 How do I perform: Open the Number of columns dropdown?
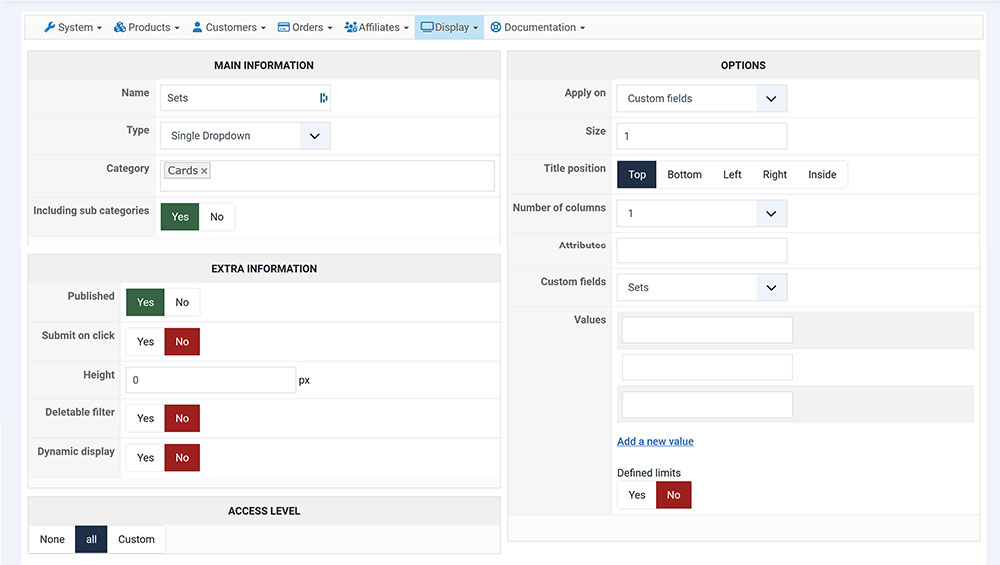click(x=701, y=213)
